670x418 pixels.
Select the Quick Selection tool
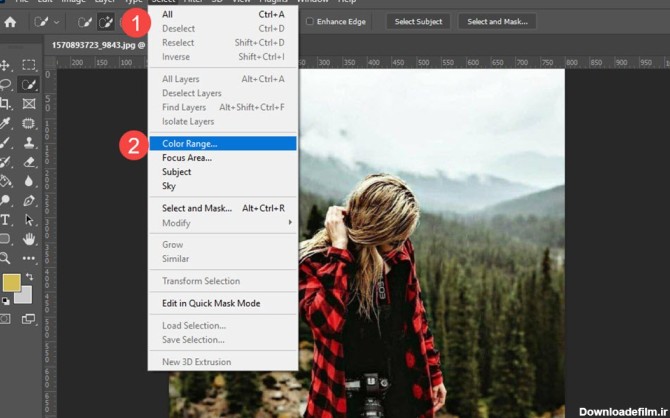(29, 84)
